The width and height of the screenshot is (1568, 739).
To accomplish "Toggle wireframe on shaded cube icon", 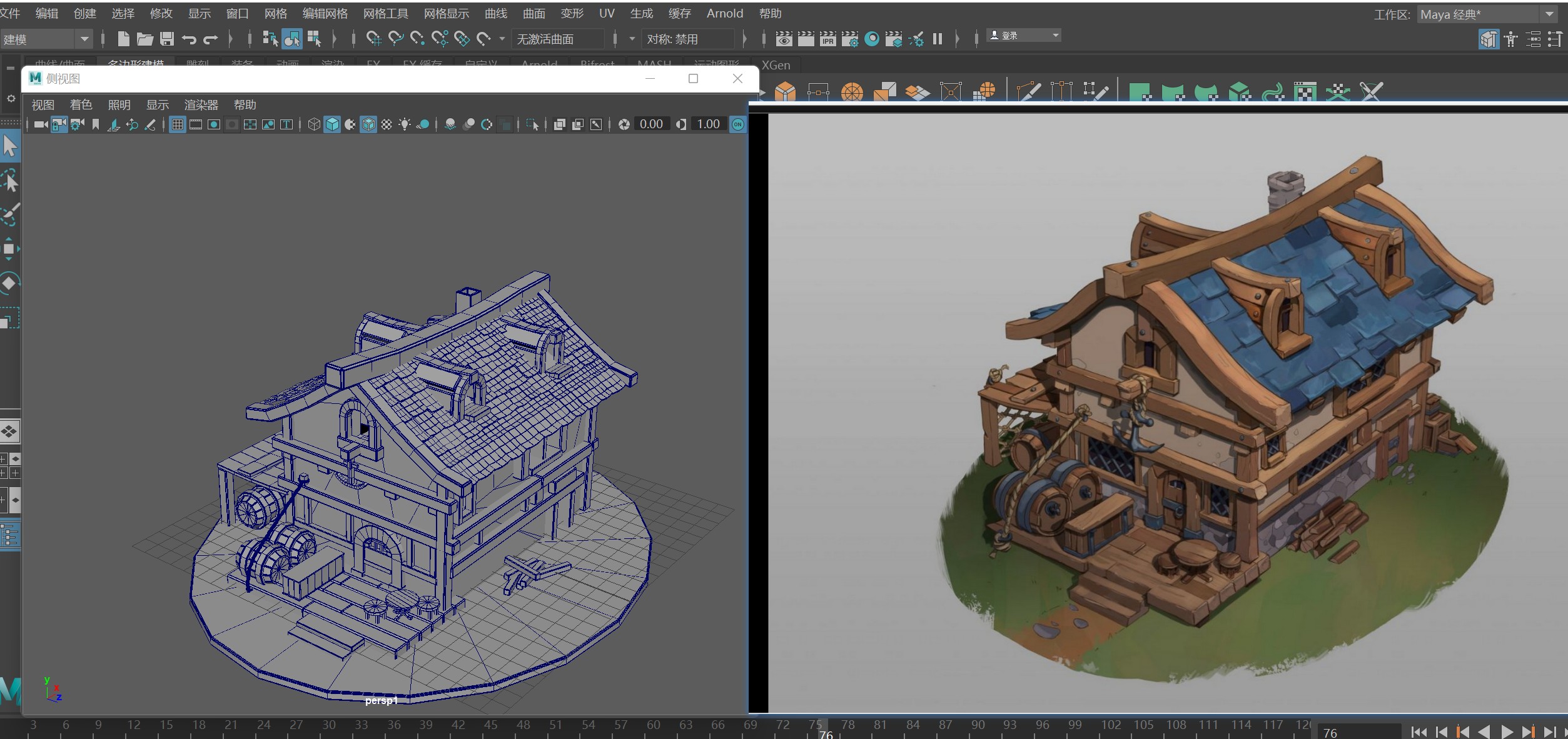I will [368, 124].
